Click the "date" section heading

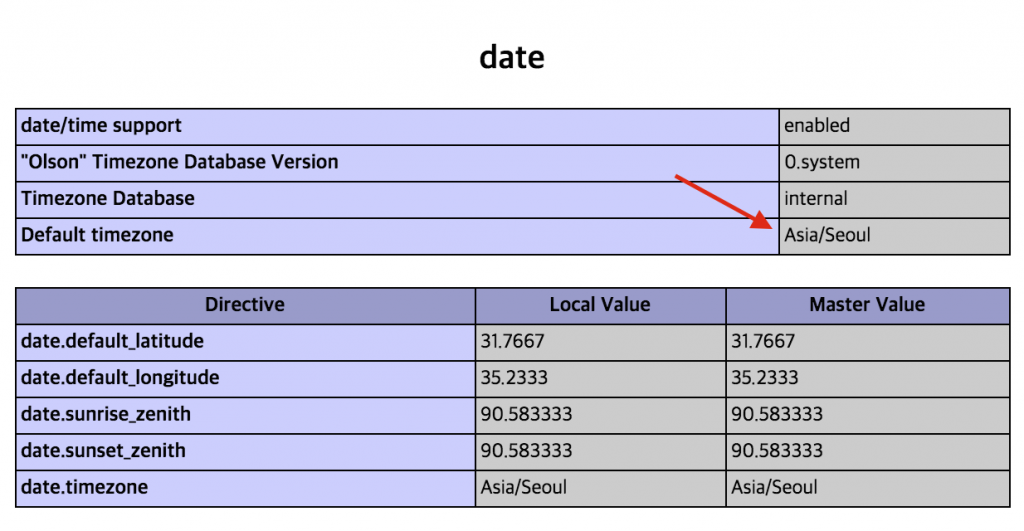click(512, 57)
